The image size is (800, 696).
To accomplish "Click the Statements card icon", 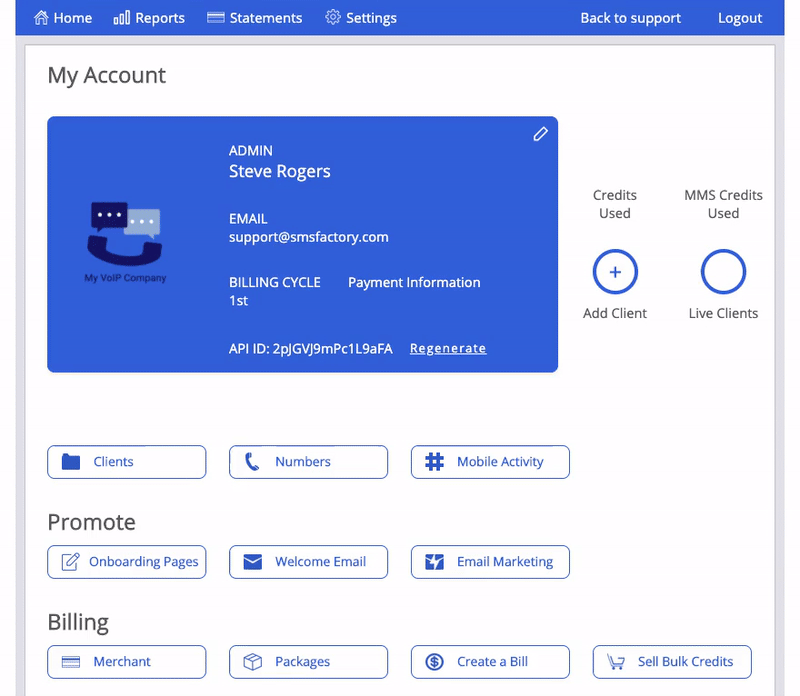I will click(215, 18).
